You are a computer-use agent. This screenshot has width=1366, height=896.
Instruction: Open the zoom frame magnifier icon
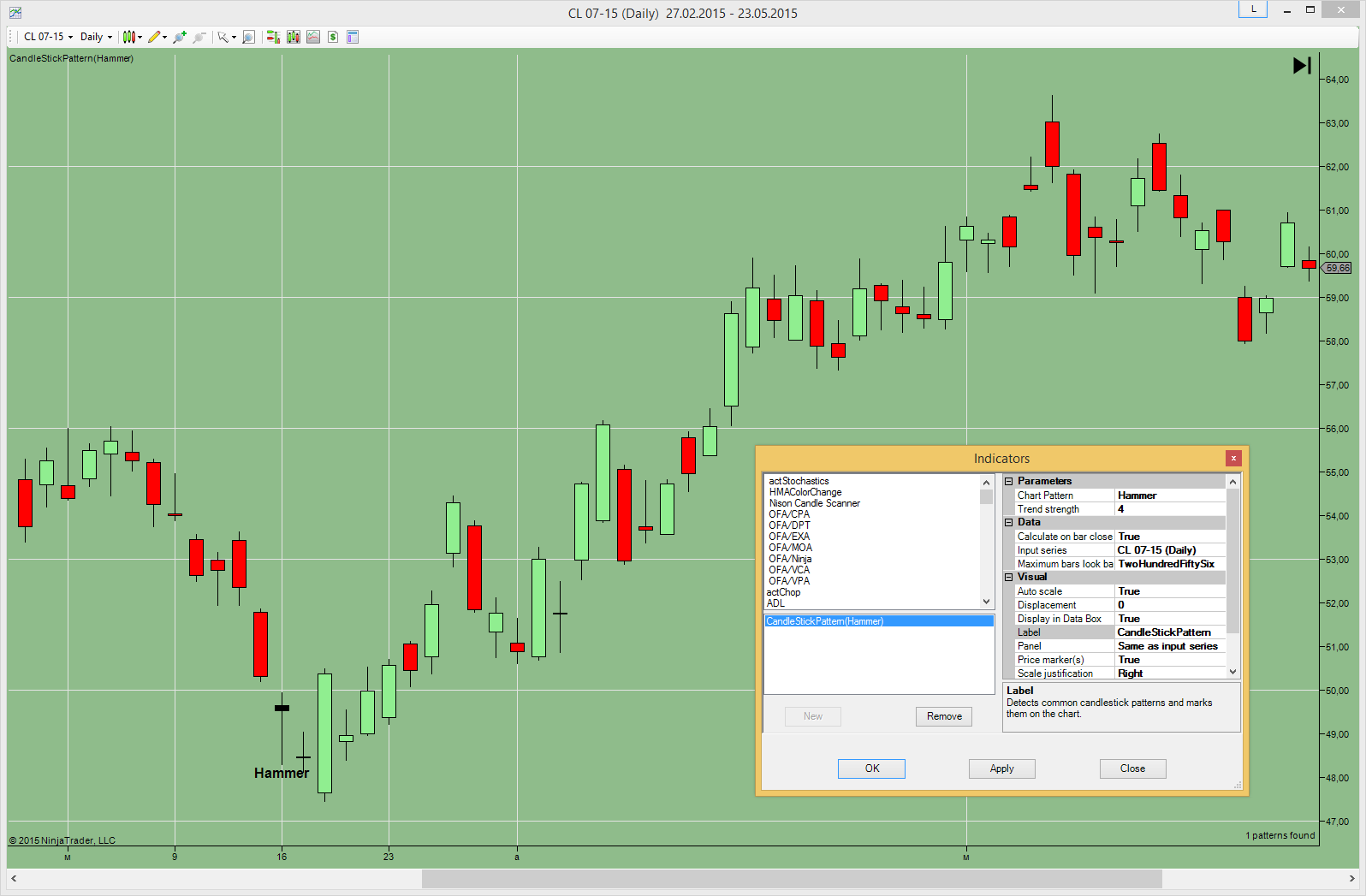click(248, 37)
